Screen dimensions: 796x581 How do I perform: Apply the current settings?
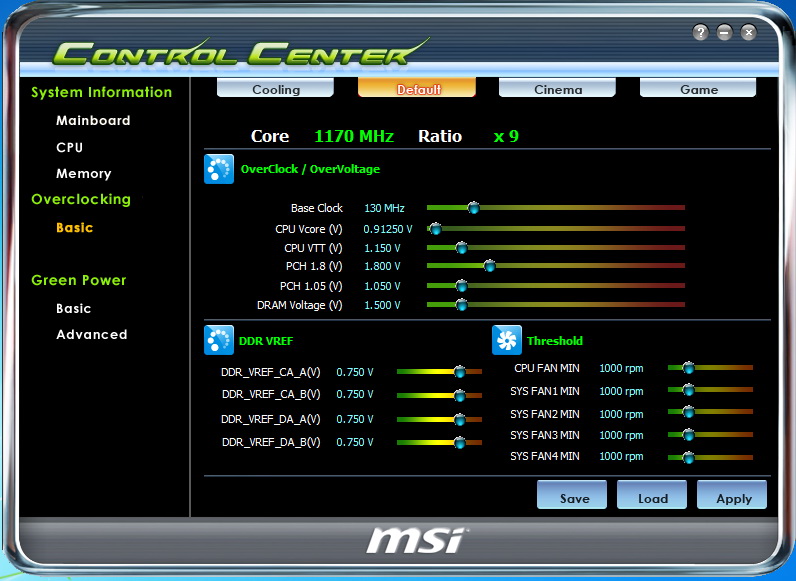[x=733, y=497]
